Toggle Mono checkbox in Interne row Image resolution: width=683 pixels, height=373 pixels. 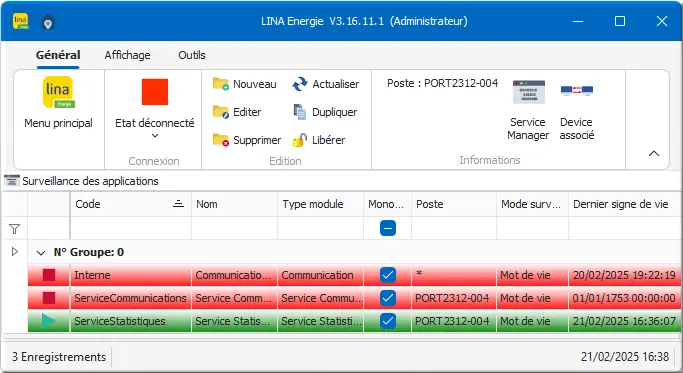[x=388, y=275]
